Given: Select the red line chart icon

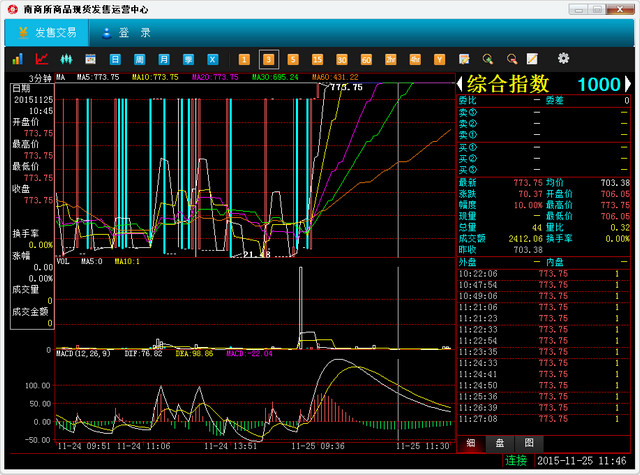Looking at the screenshot, I should tap(42, 59).
